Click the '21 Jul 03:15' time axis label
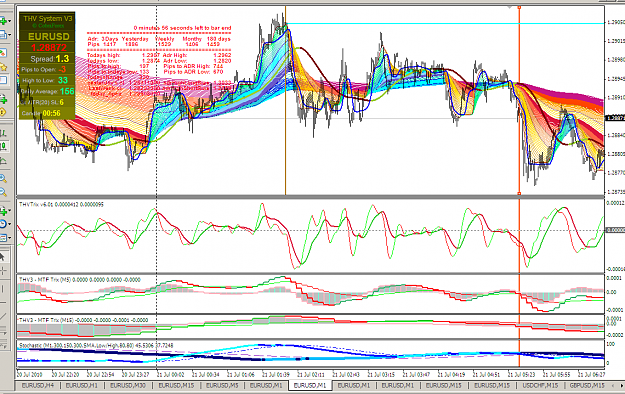This screenshot has height=394, width=625. 381,375
